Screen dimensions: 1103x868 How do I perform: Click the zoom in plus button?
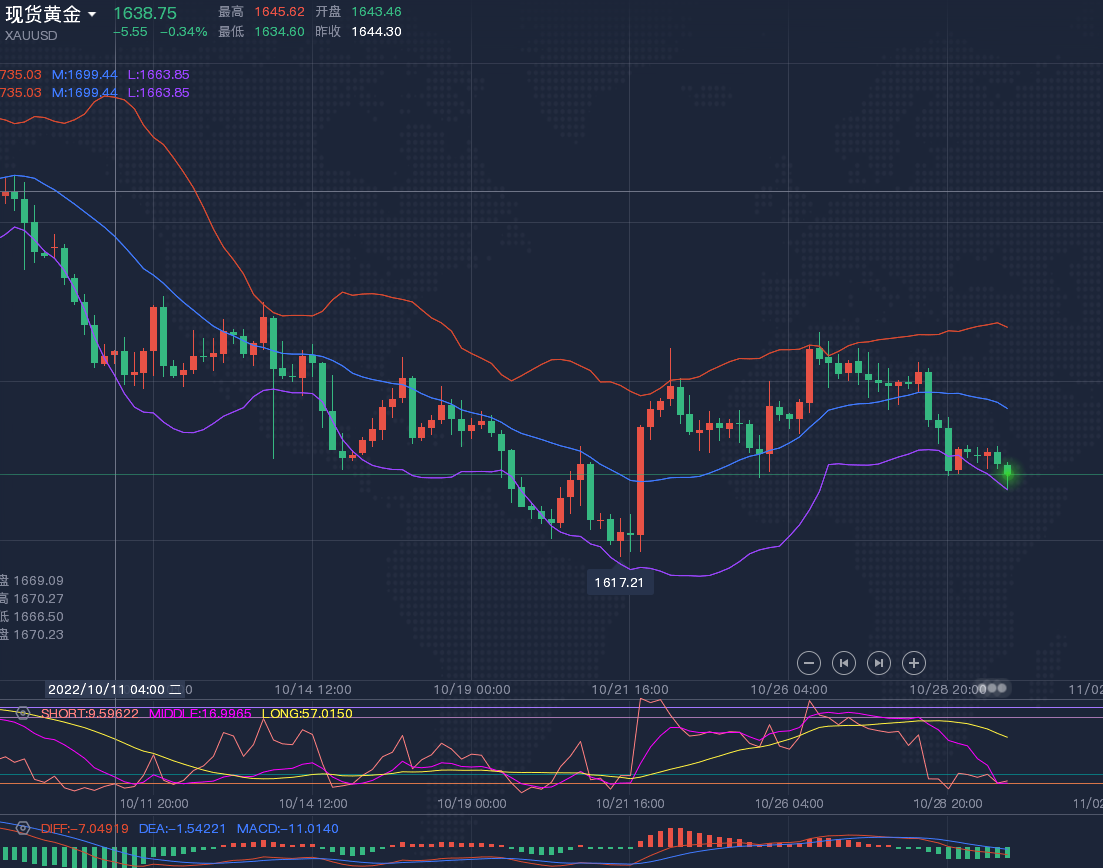[x=914, y=662]
